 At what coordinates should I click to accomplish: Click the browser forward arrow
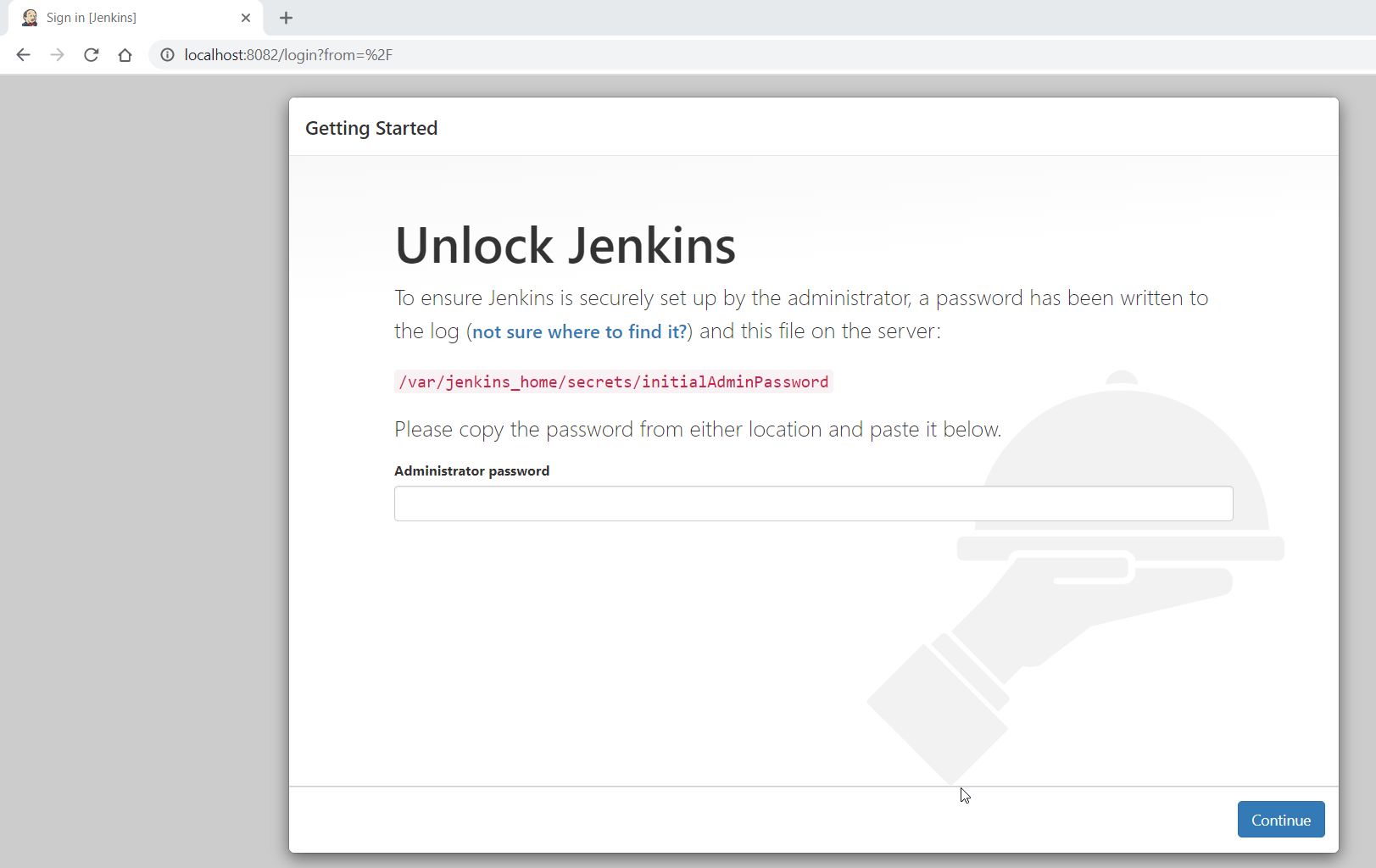pyautogui.click(x=57, y=55)
